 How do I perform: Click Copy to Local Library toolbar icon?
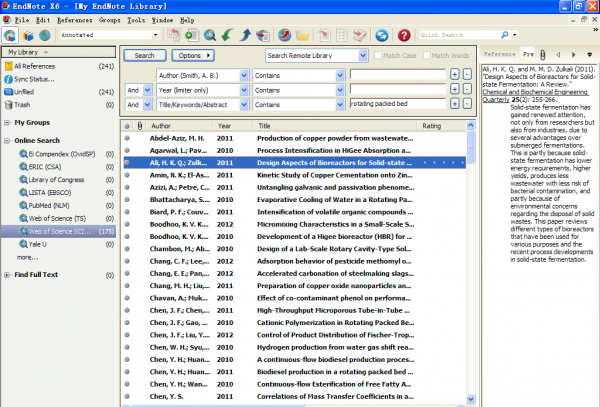click(174, 35)
